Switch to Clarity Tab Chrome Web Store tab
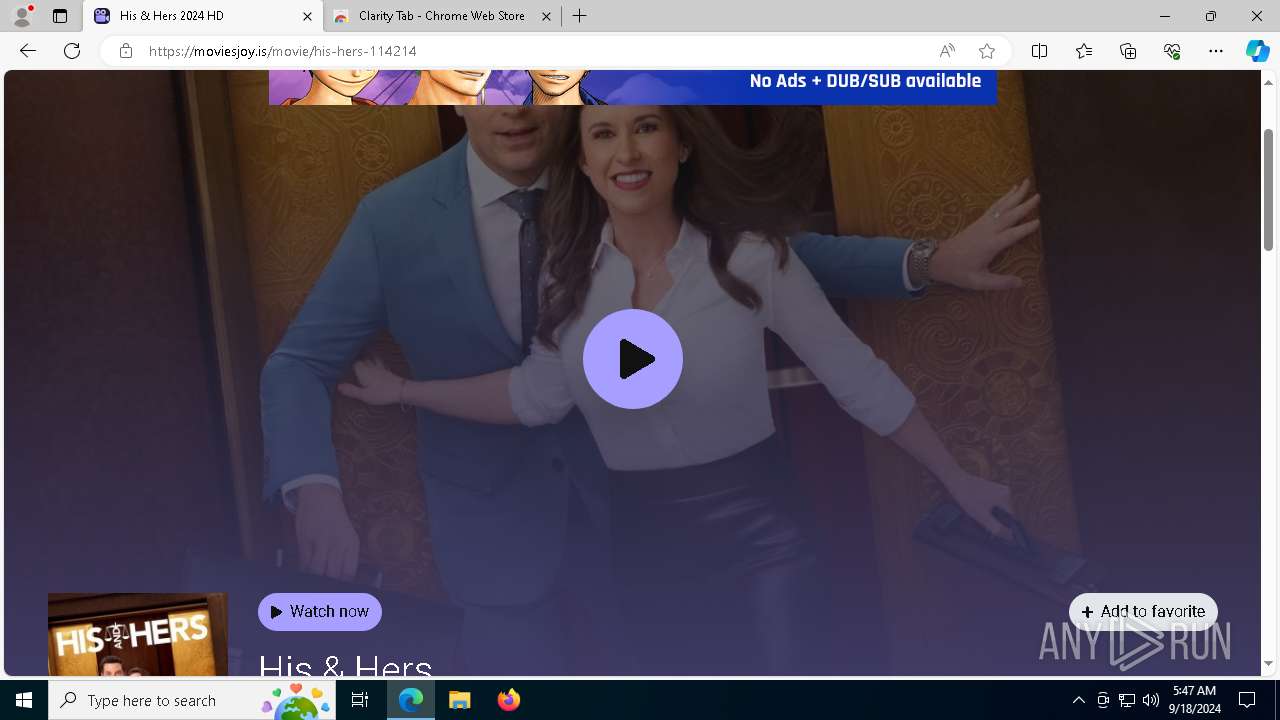 click(442, 16)
